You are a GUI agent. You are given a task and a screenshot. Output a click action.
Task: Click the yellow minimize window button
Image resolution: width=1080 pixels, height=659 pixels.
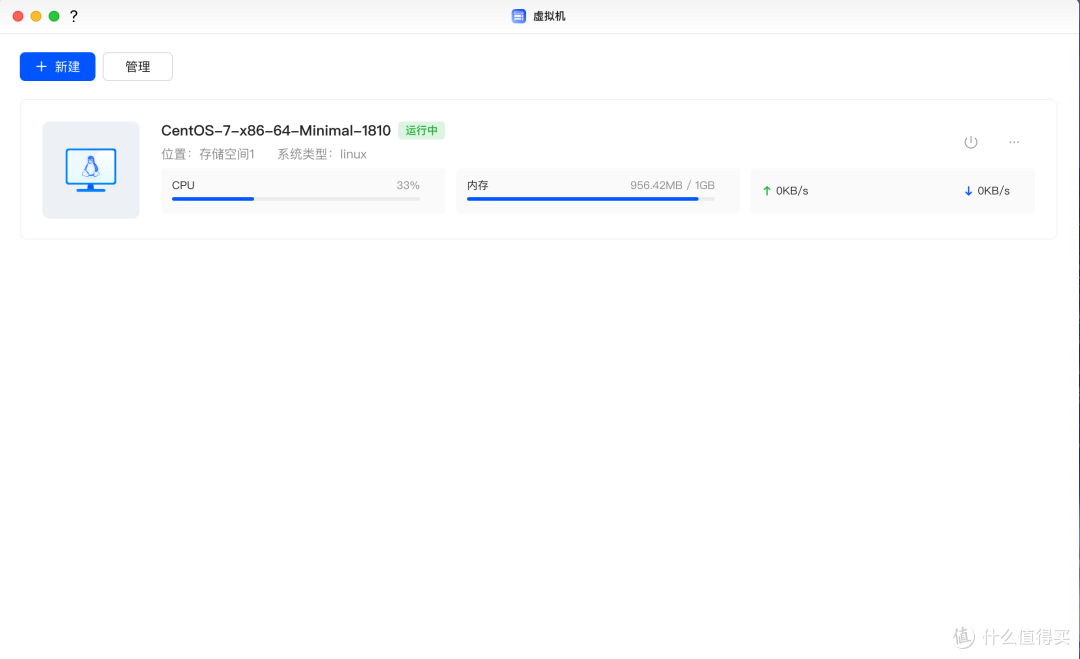(36, 16)
